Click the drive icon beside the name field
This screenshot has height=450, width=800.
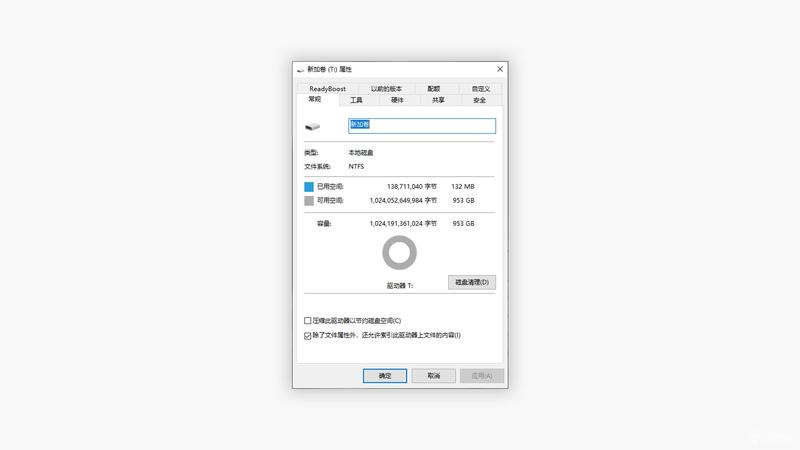click(x=312, y=127)
